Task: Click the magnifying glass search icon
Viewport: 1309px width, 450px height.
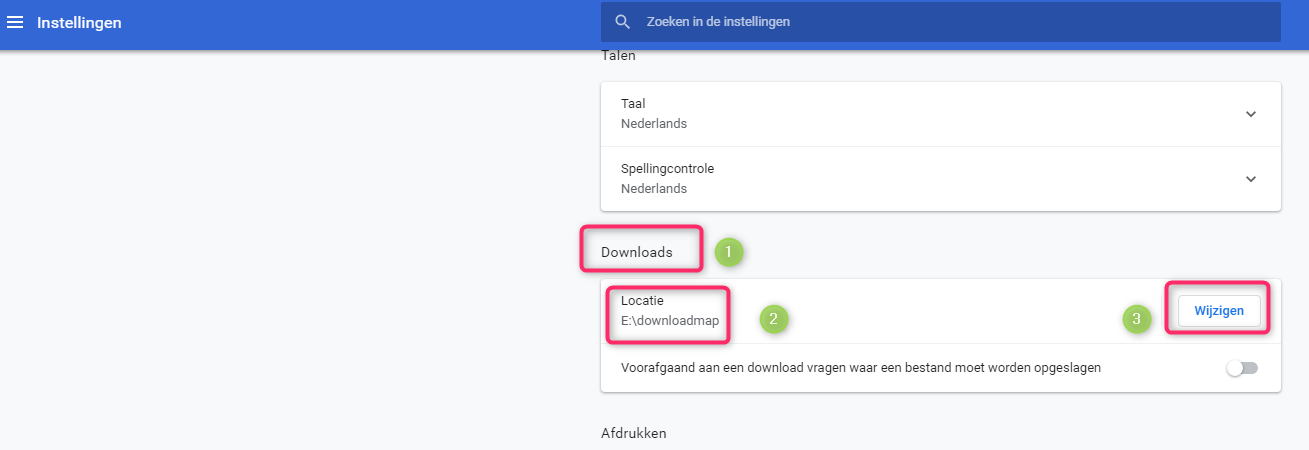Action: pos(623,22)
